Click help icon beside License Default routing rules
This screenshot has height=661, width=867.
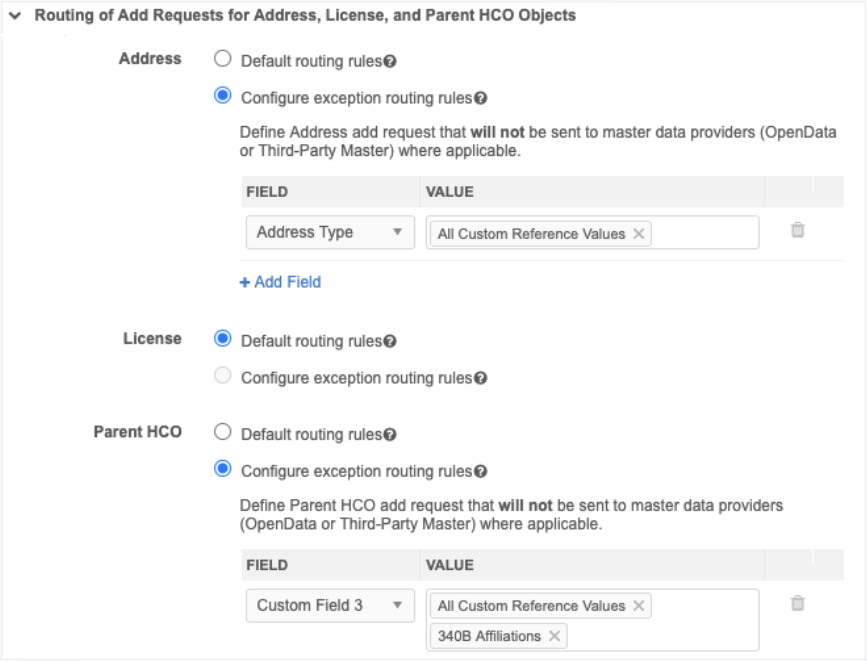click(390, 341)
